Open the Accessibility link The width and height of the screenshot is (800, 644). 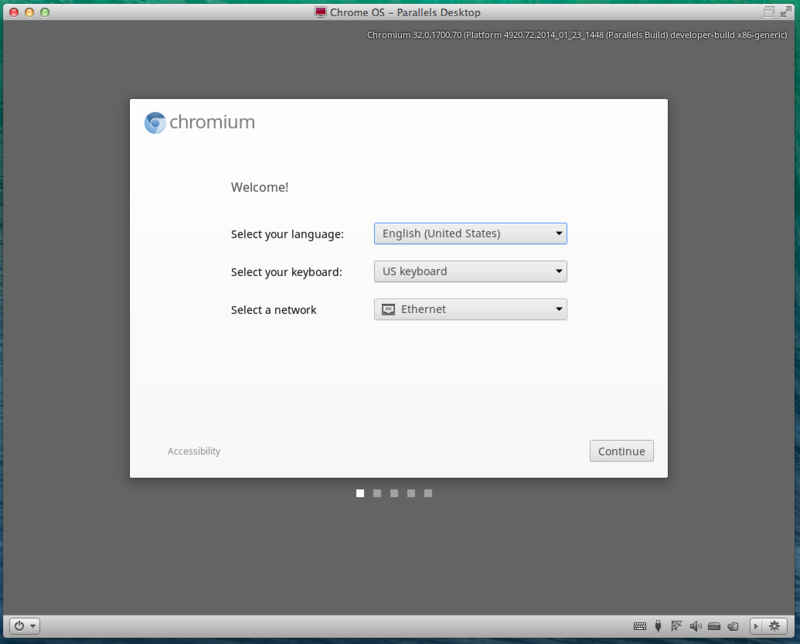[194, 451]
